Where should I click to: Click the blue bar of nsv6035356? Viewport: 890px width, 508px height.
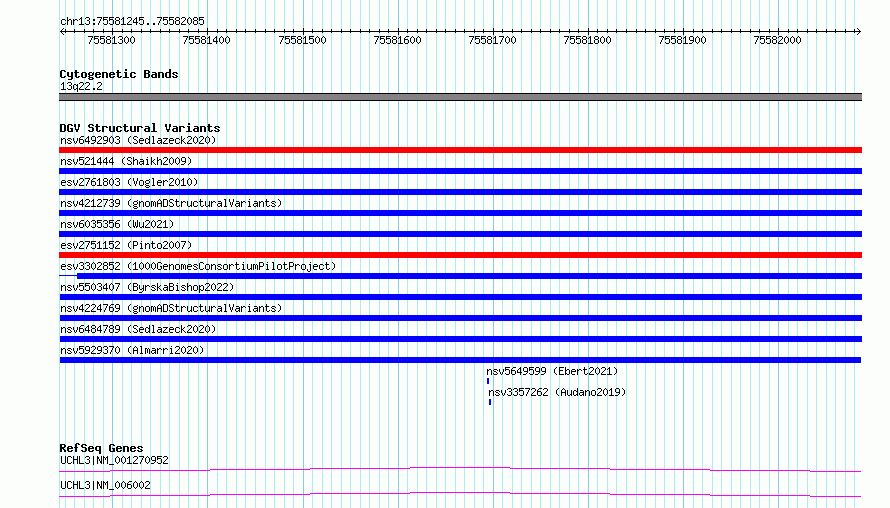pos(460,234)
